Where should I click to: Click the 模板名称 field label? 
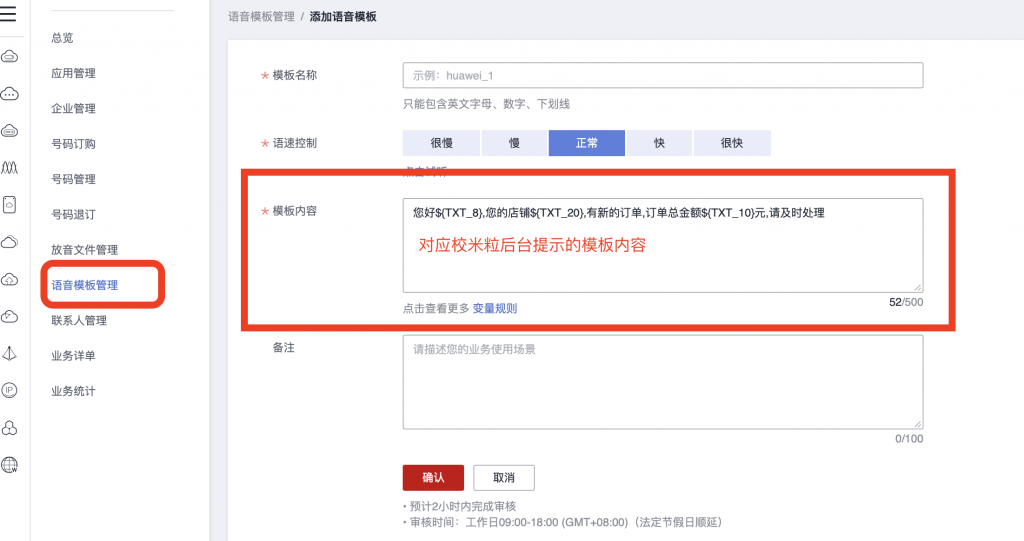[295, 75]
